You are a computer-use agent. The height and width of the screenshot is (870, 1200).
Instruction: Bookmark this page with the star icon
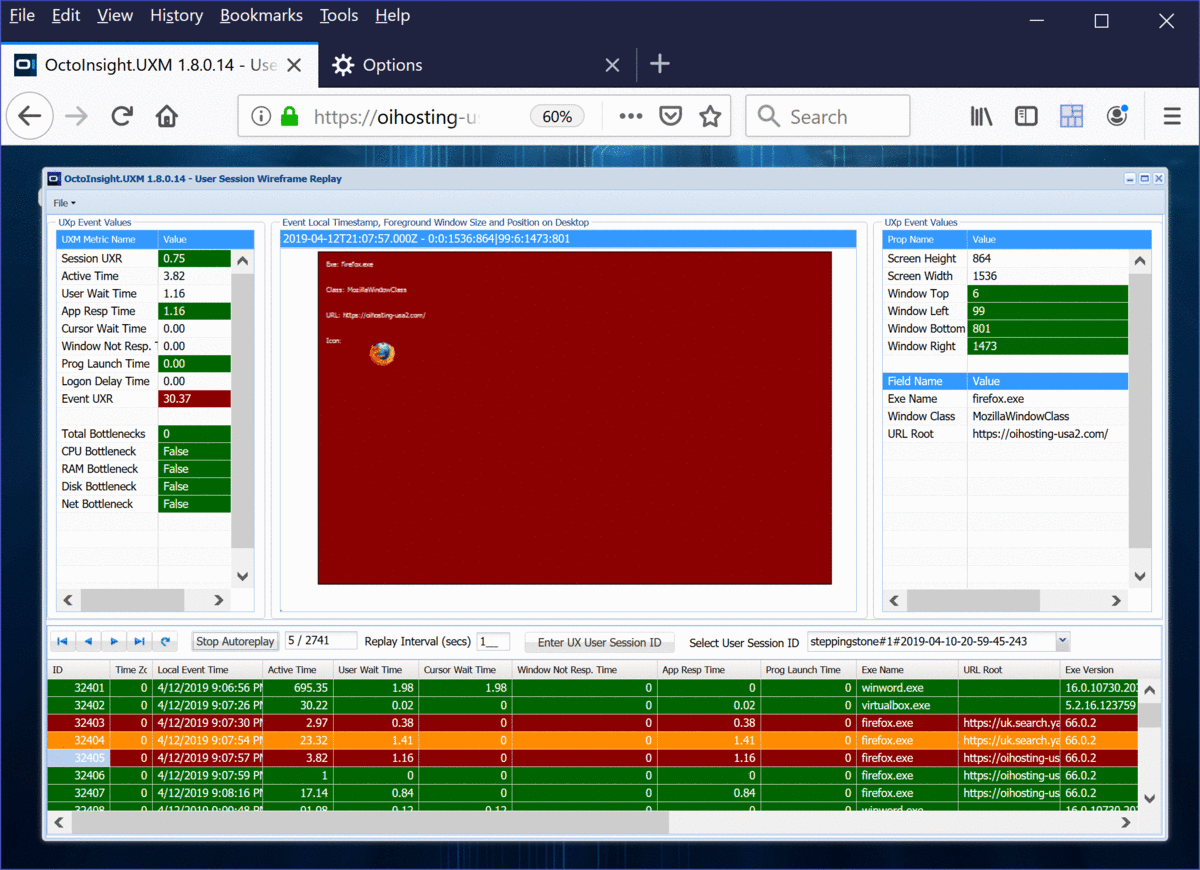pyautogui.click(x=710, y=117)
